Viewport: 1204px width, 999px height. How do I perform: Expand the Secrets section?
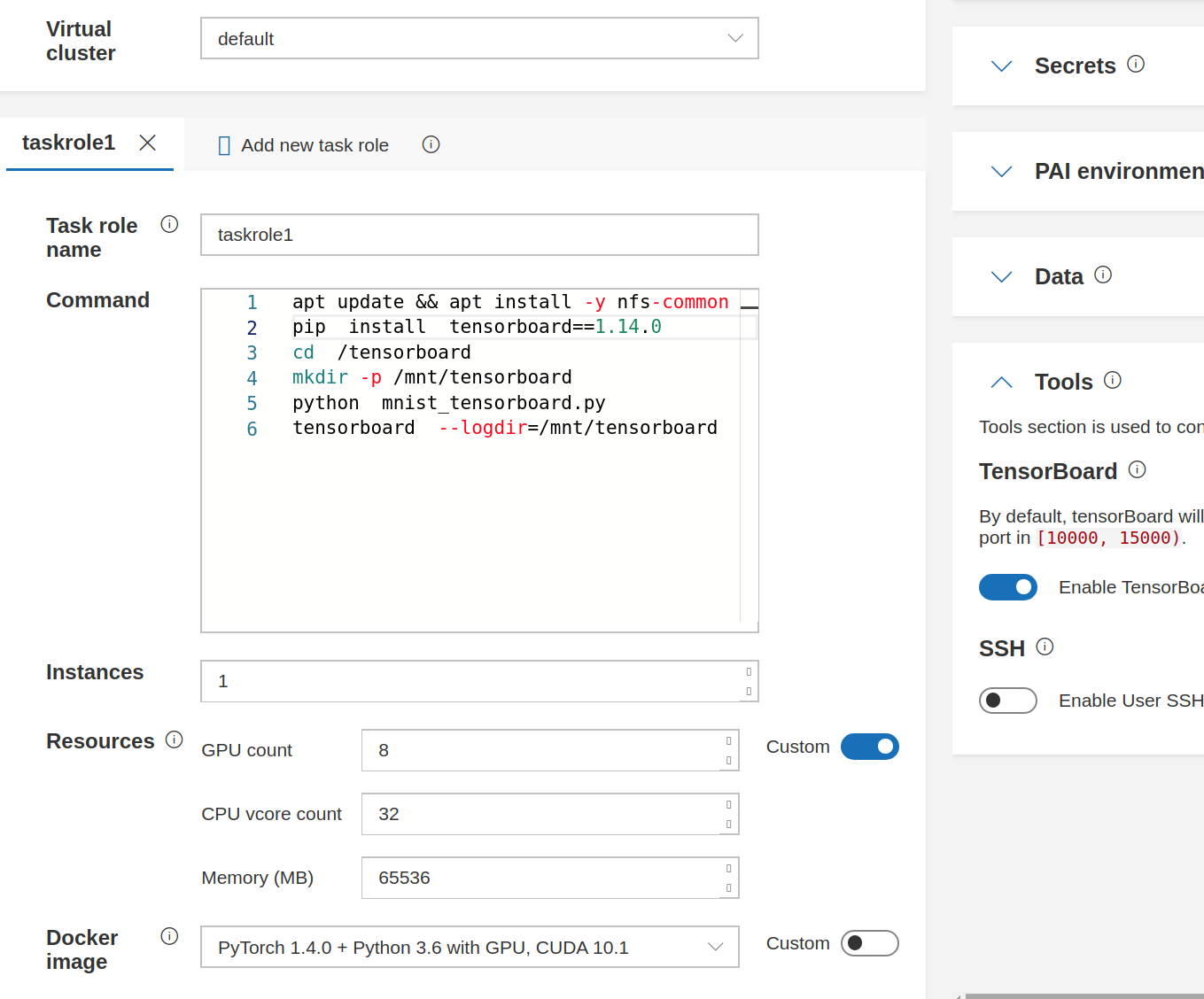1001,66
